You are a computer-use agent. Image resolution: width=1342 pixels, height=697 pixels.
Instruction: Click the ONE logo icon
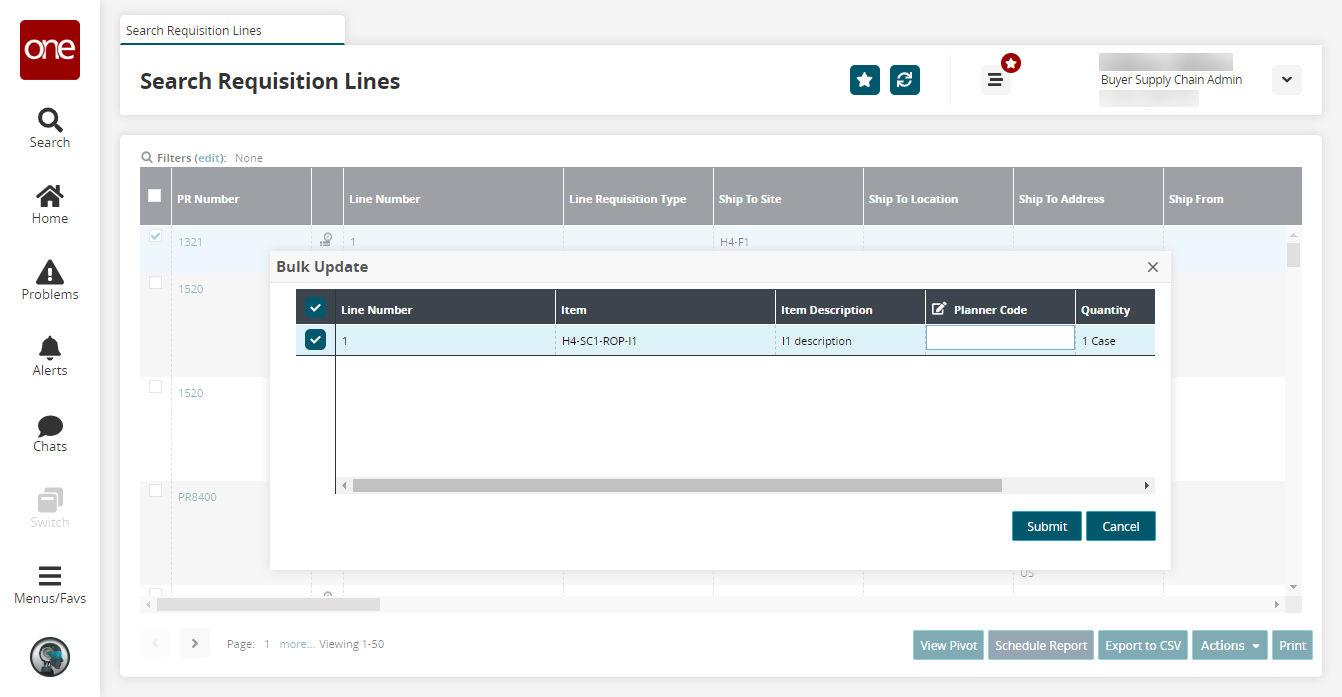click(x=50, y=50)
